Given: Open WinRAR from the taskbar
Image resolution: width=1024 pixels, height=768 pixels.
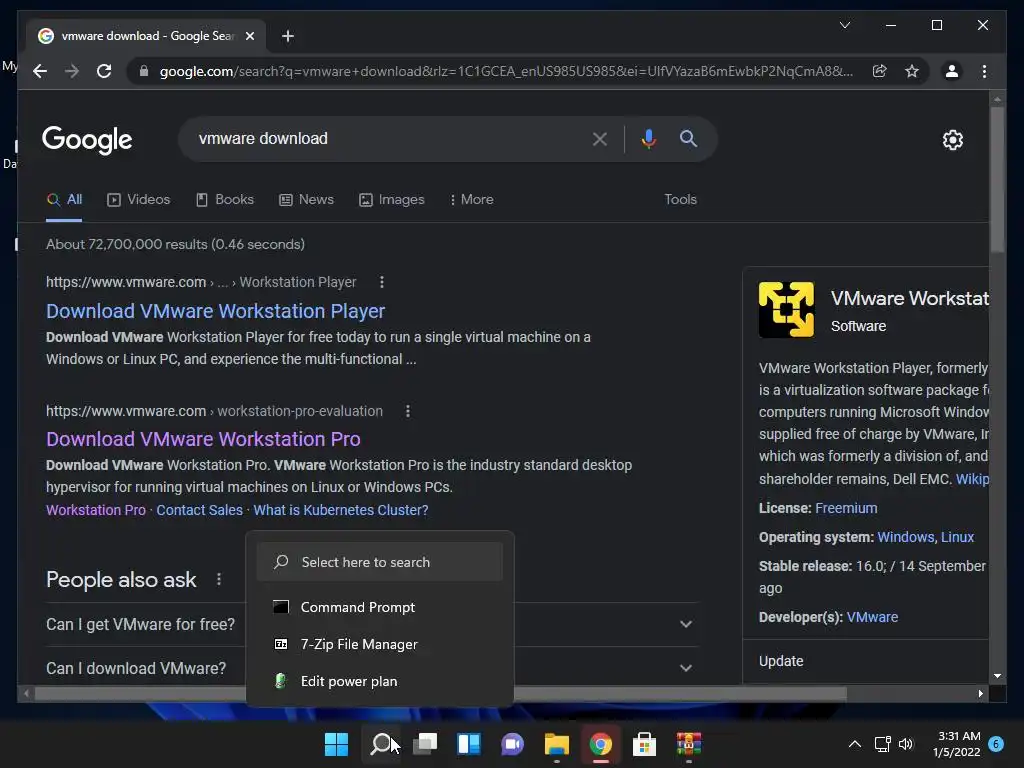Looking at the screenshot, I should [x=688, y=744].
